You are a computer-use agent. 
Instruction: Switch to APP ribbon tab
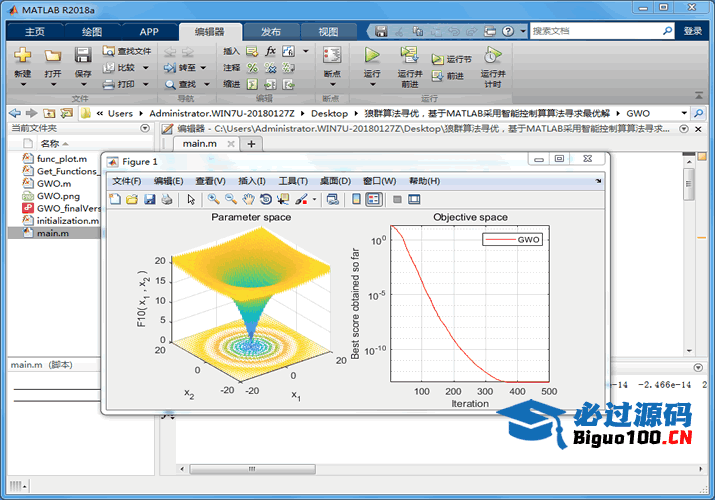coord(149,31)
